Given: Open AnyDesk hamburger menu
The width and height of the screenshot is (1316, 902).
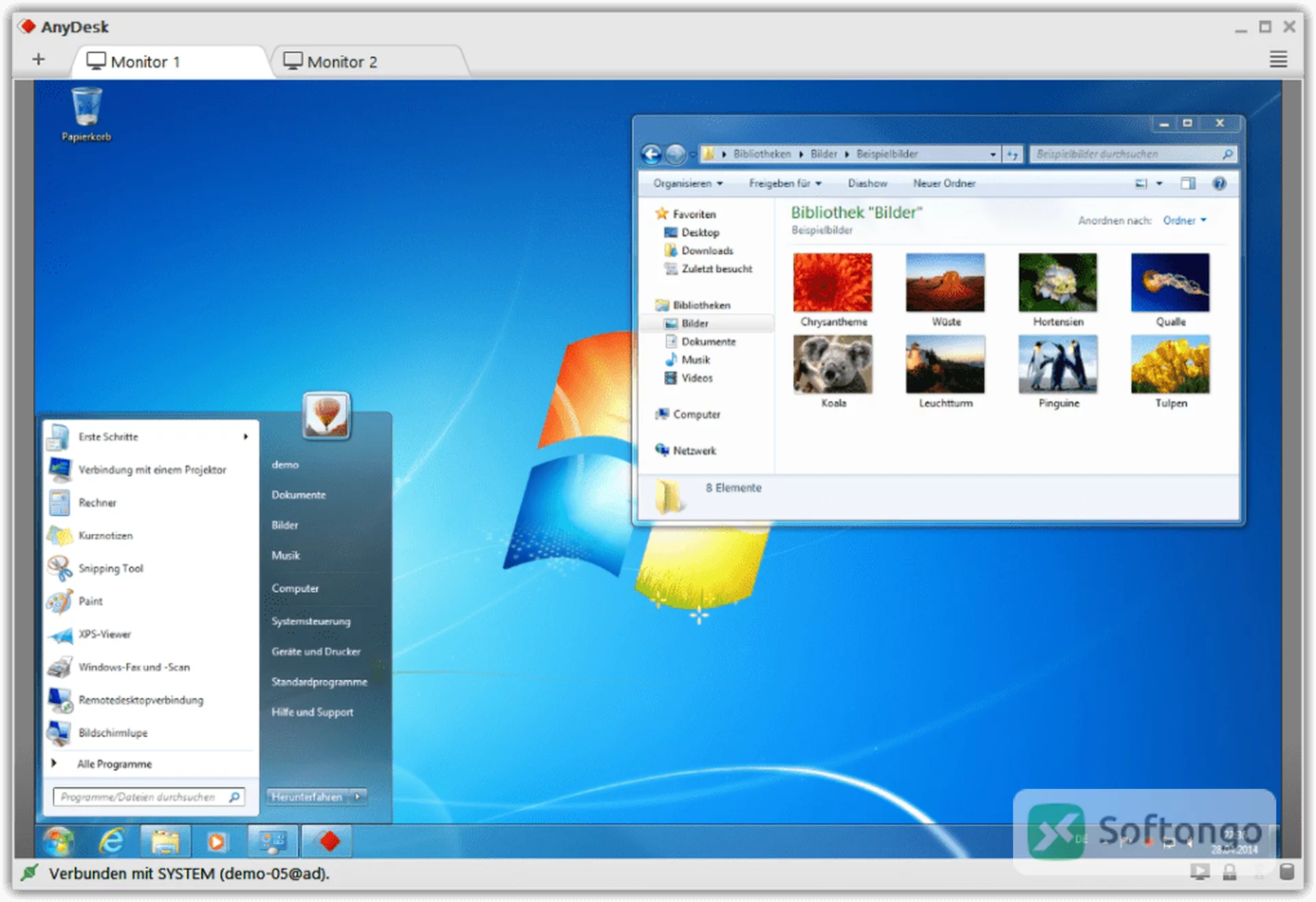Looking at the screenshot, I should 1278,60.
